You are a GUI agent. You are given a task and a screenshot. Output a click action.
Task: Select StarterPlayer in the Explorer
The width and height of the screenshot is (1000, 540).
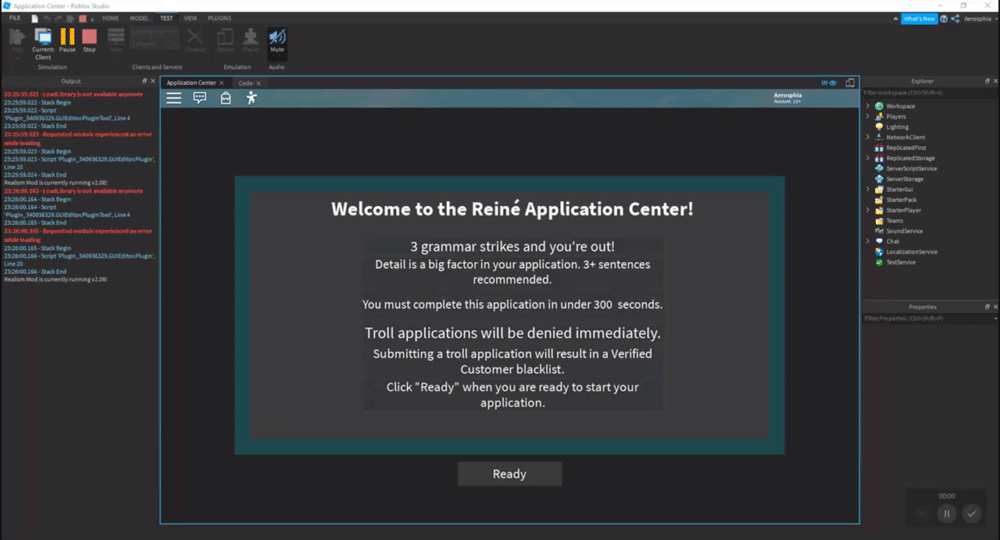[903, 210]
